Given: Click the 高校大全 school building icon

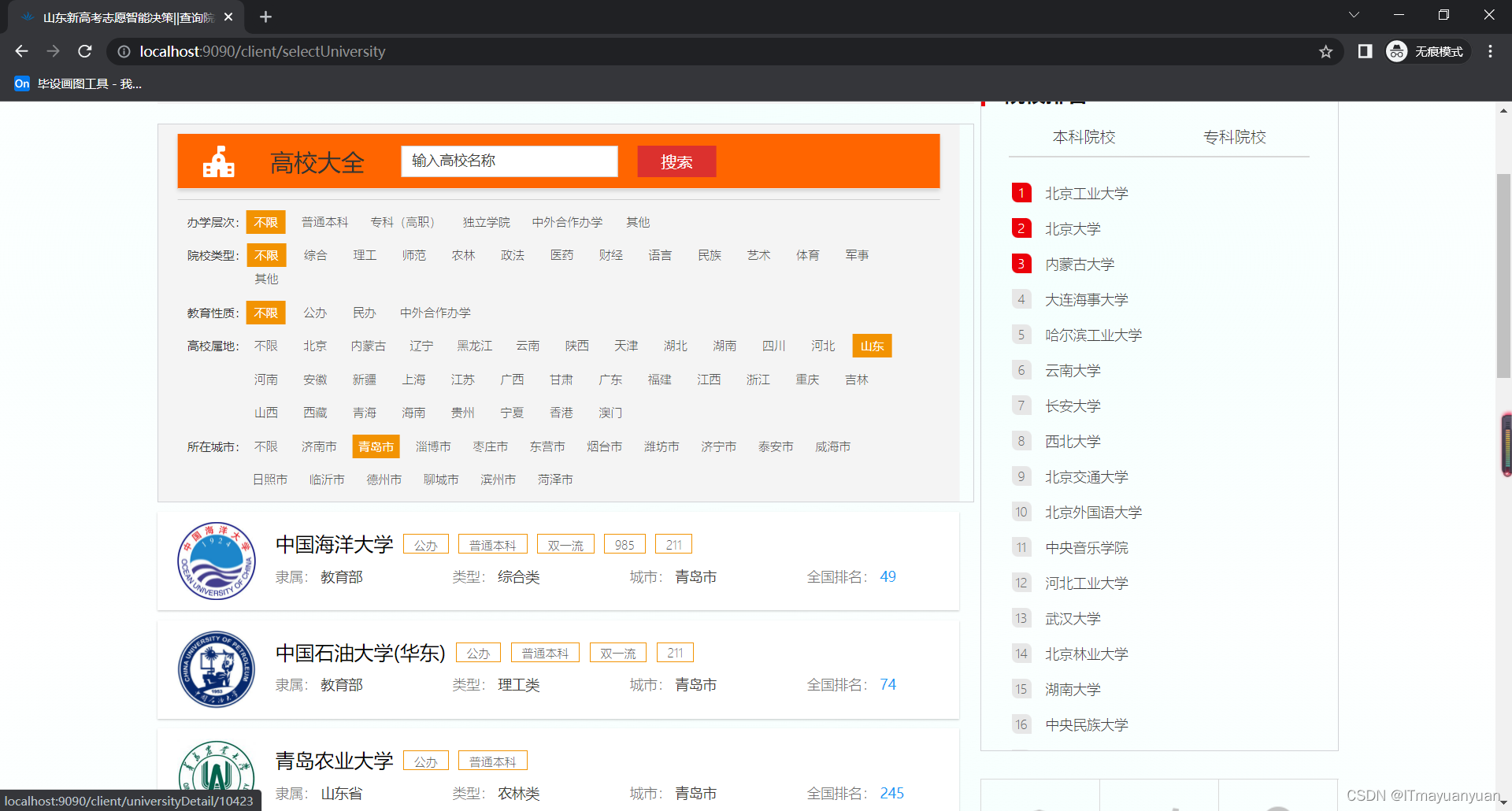Looking at the screenshot, I should coord(219,161).
